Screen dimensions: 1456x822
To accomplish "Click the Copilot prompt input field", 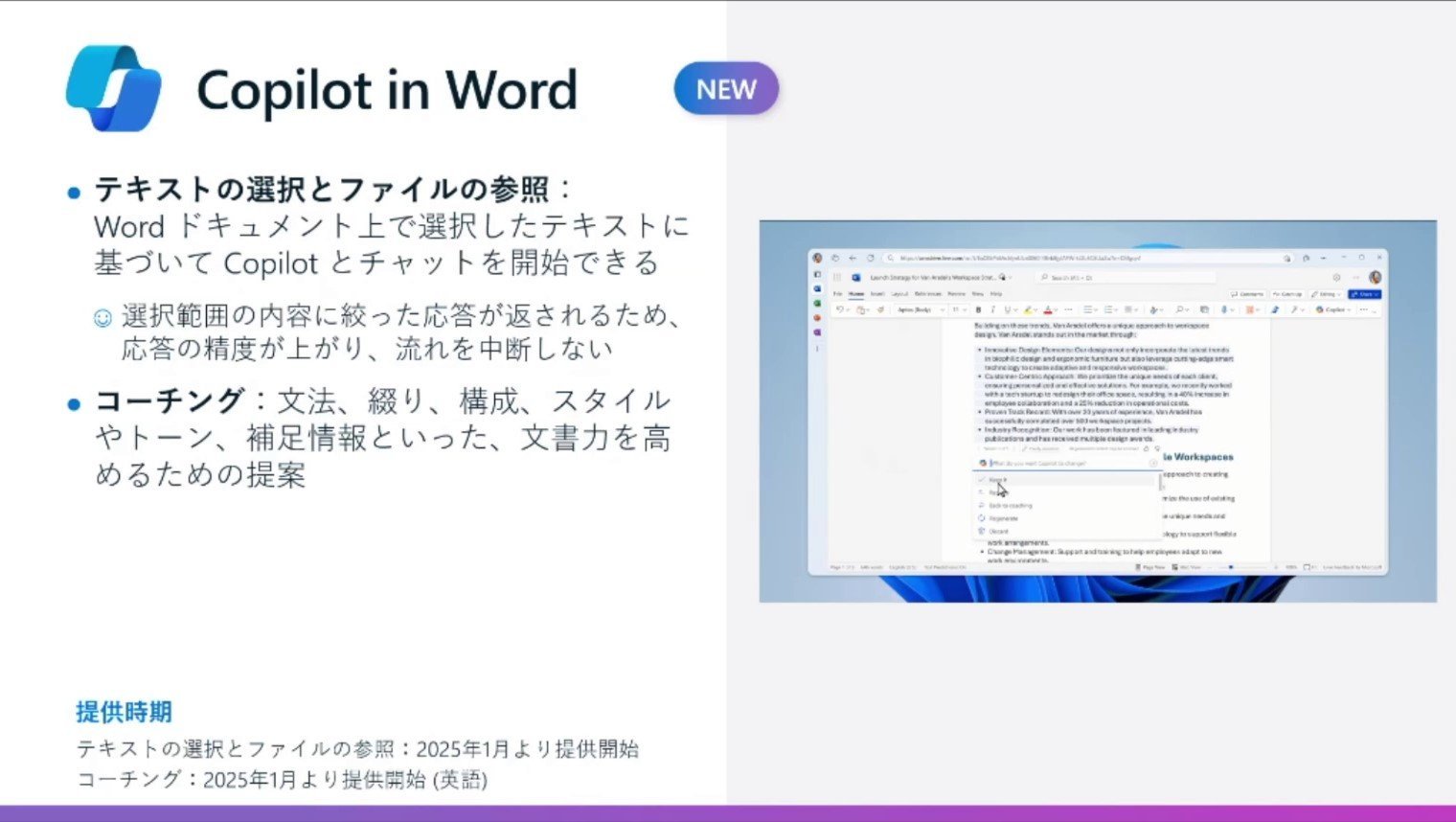I will point(1067,463).
